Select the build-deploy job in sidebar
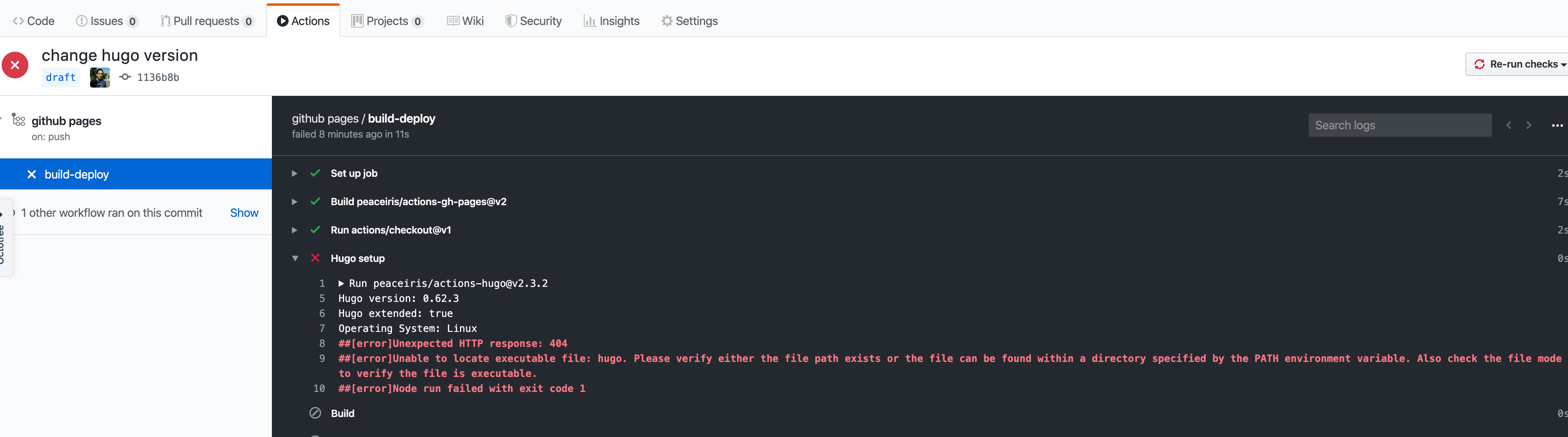The width and height of the screenshot is (1568, 437). tap(77, 175)
